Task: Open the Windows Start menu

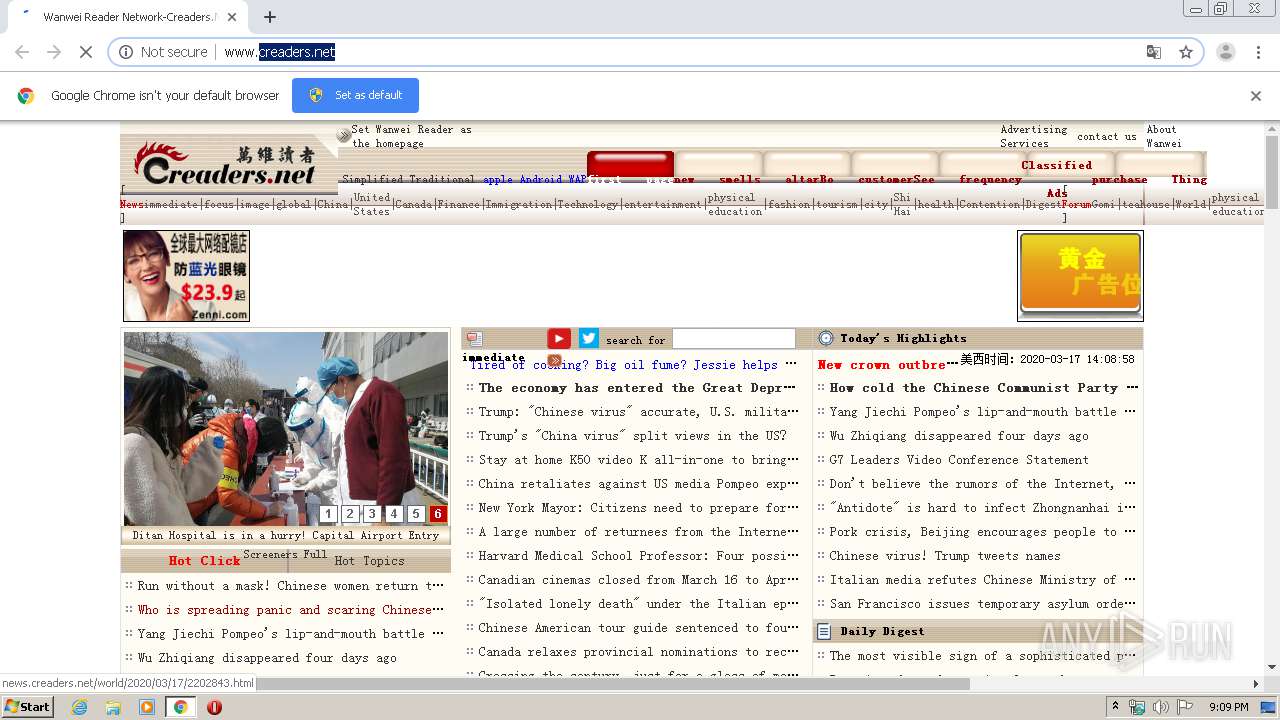Action: click(x=28, y=707)
